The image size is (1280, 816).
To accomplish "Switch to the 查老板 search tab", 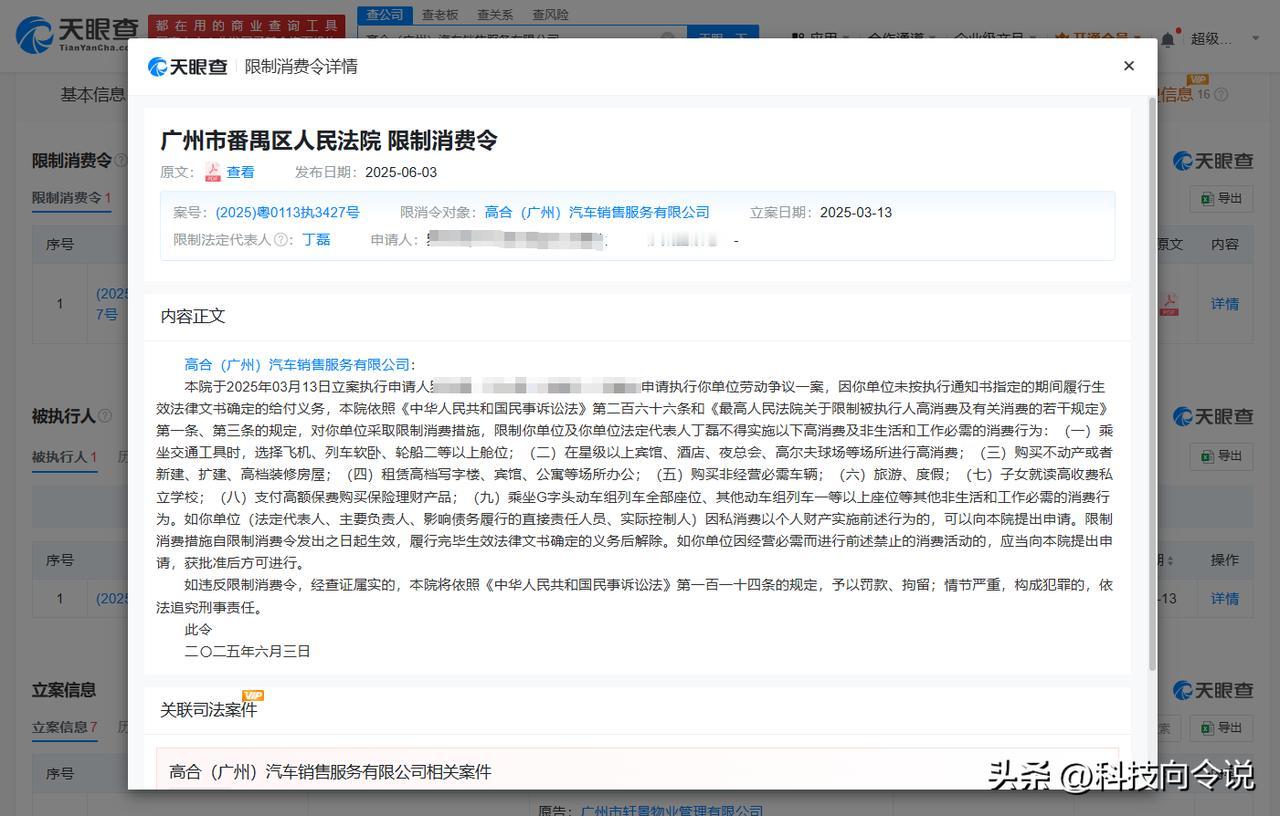I will (x=440, y=15).
